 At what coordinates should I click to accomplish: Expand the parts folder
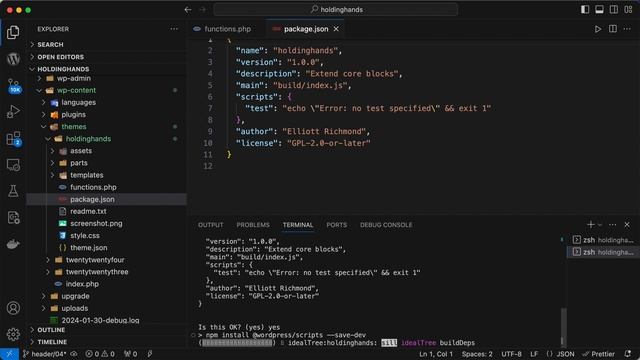[x=106, y=163]
